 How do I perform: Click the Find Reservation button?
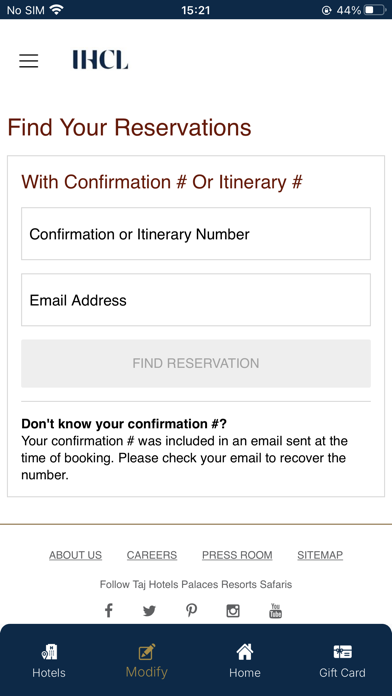point(196,364)
